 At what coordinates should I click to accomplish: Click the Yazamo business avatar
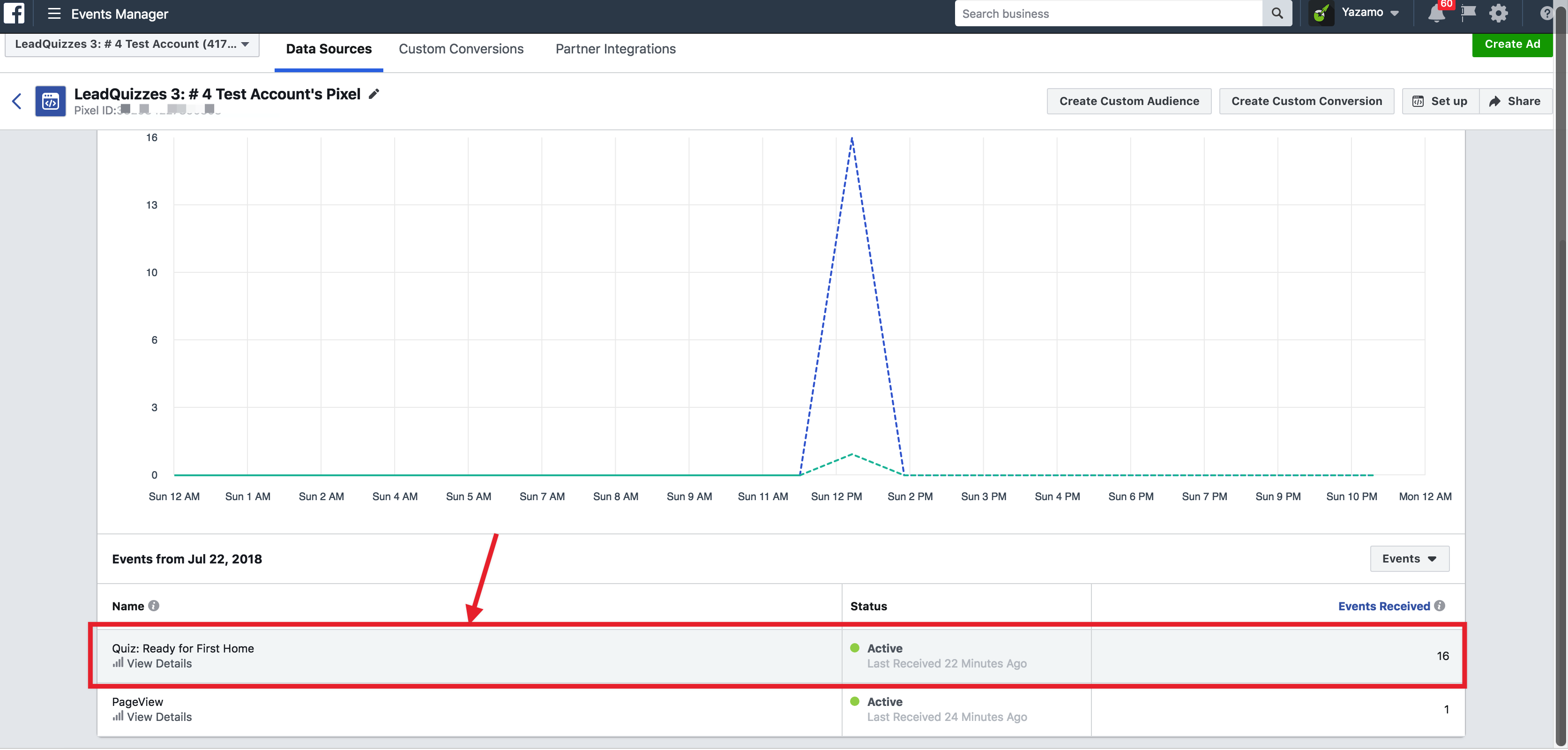(1321, 13)
